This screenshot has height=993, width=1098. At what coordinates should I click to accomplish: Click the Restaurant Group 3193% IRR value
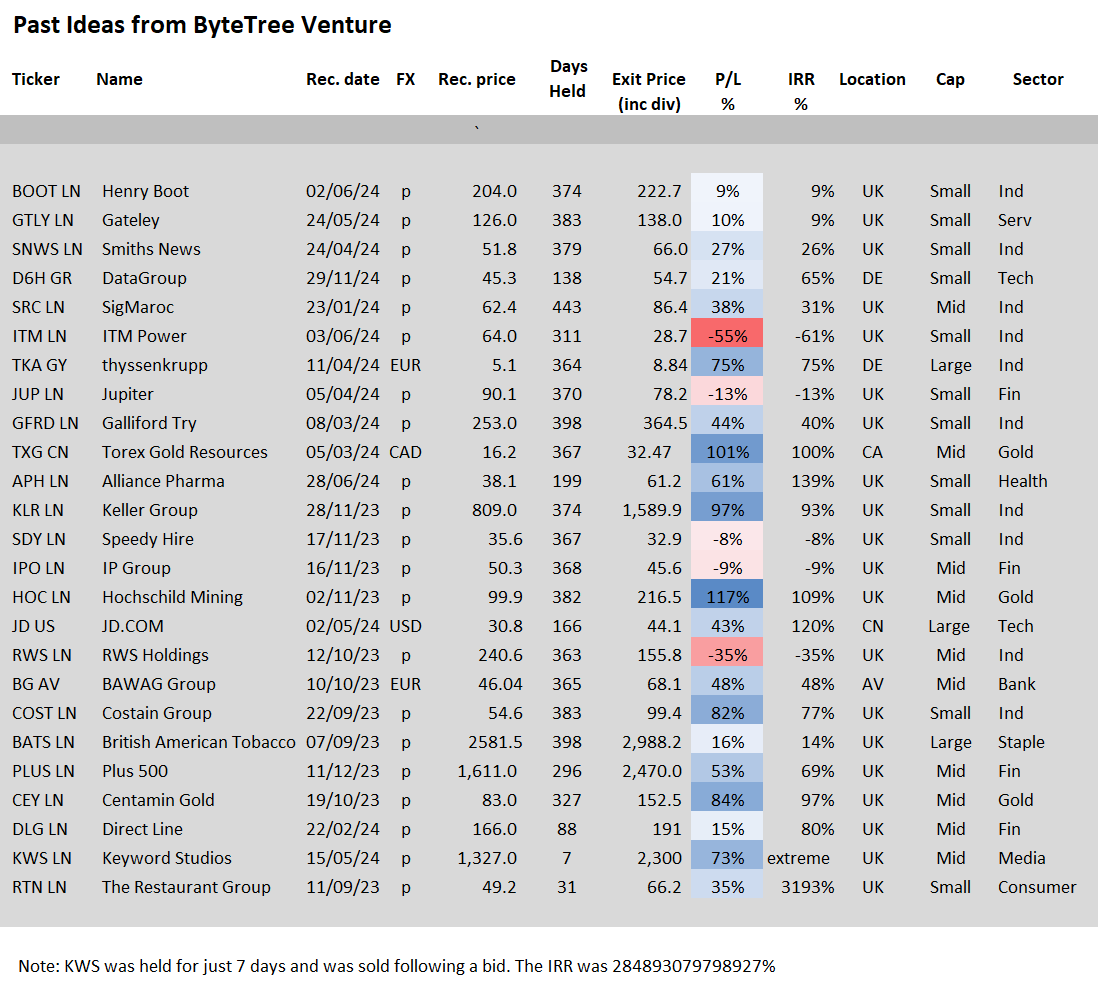tap(807, 887)
